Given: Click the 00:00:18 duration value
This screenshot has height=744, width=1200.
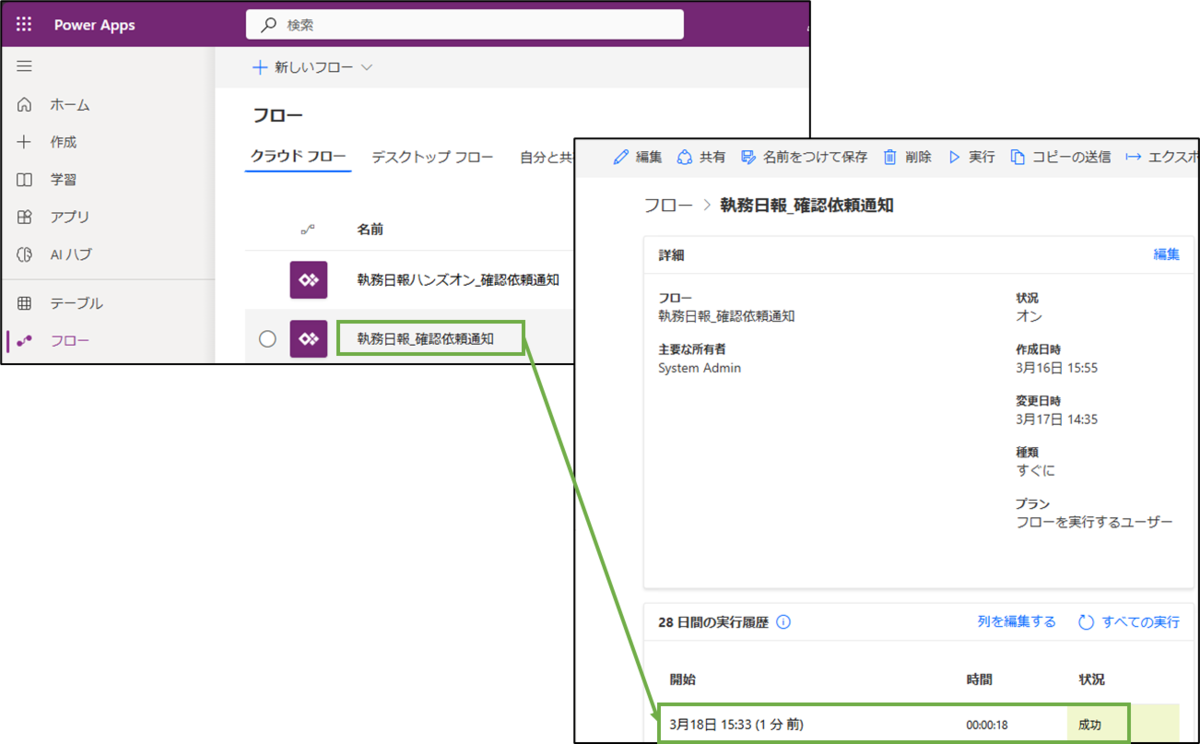Looking at the screenshot, I should 987,724.
